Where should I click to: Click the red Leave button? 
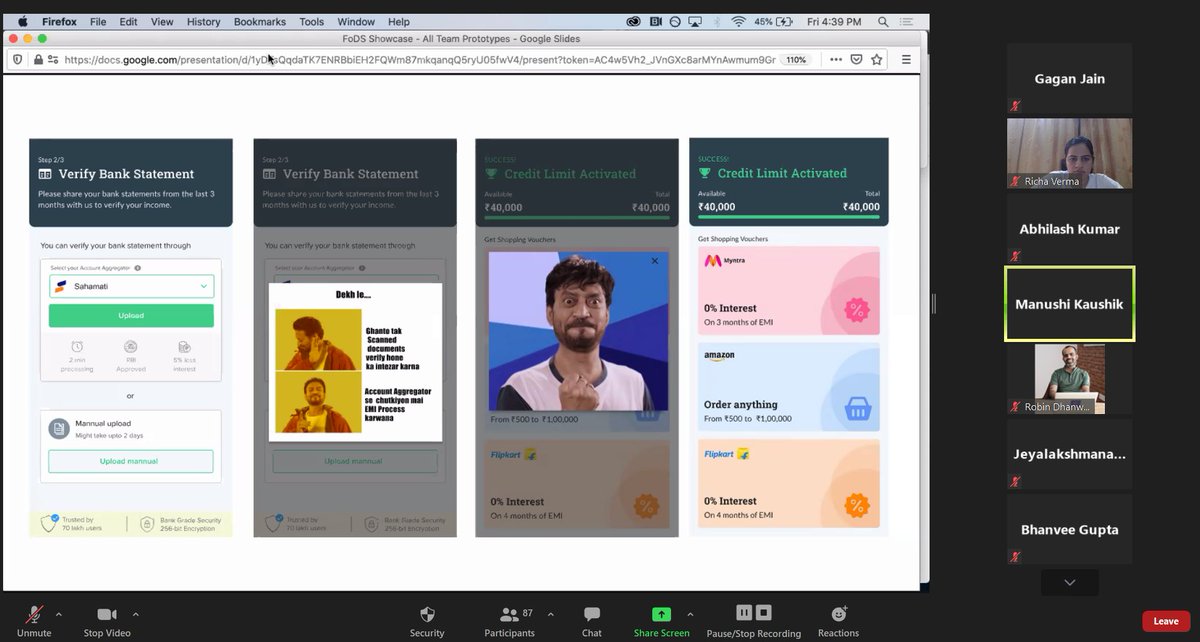tap(1165, 620)
